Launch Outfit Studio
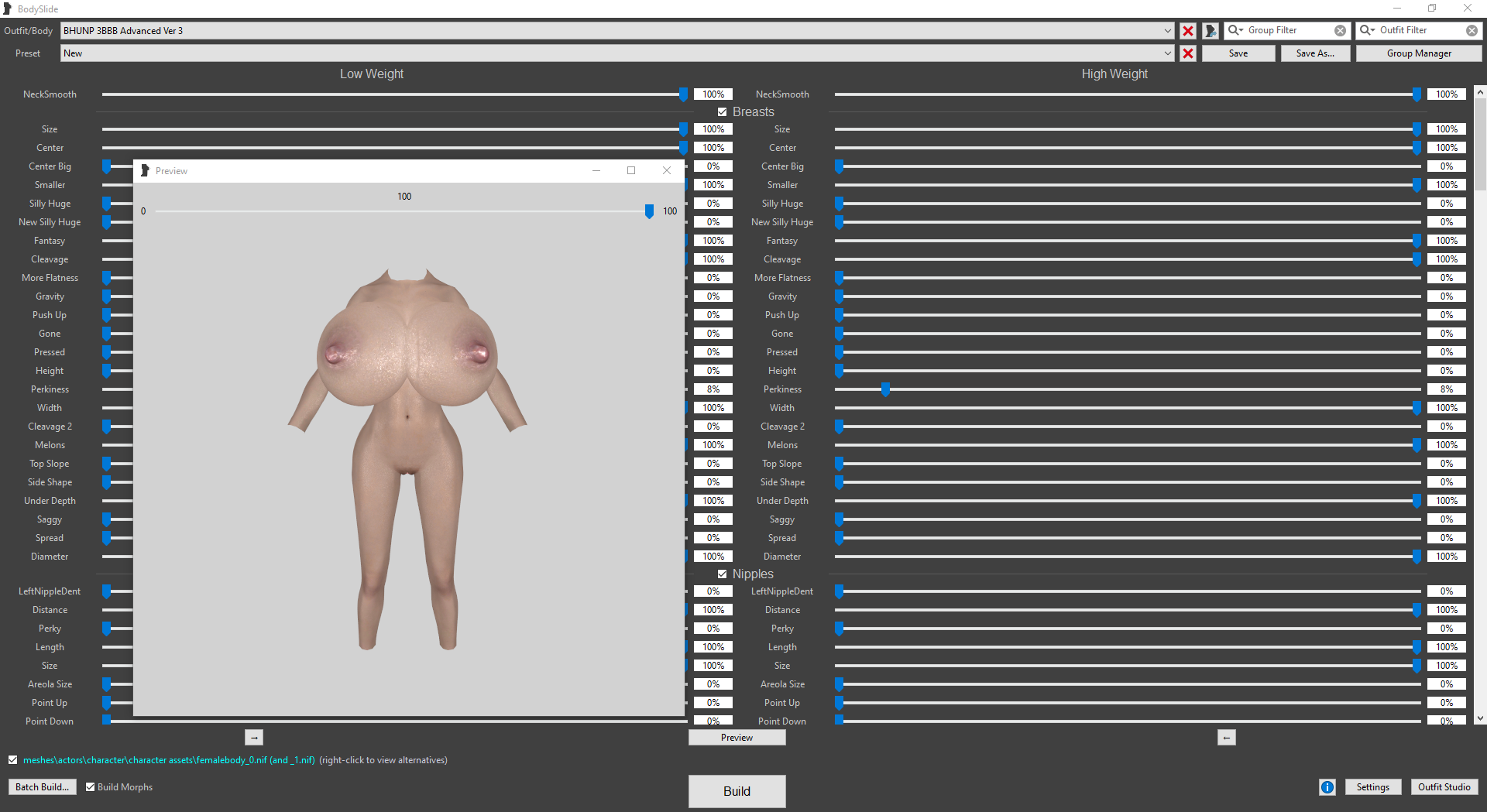 [1444, 787]
